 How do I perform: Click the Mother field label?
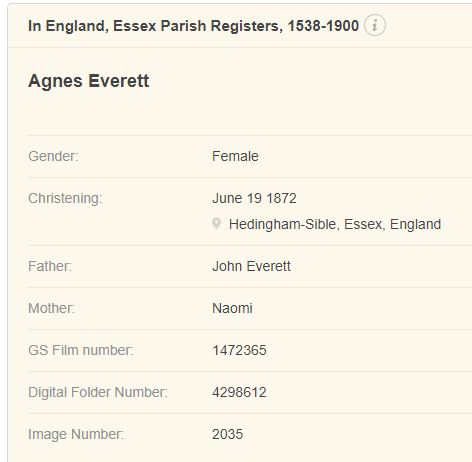click(51, 308)
